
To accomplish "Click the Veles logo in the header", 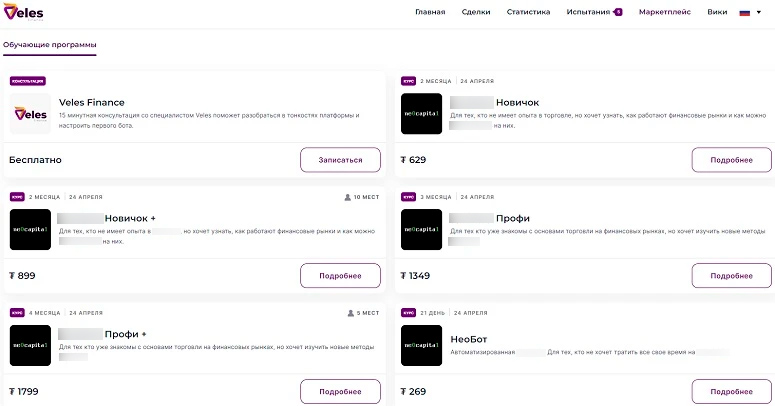I will (x=24, y=12).
